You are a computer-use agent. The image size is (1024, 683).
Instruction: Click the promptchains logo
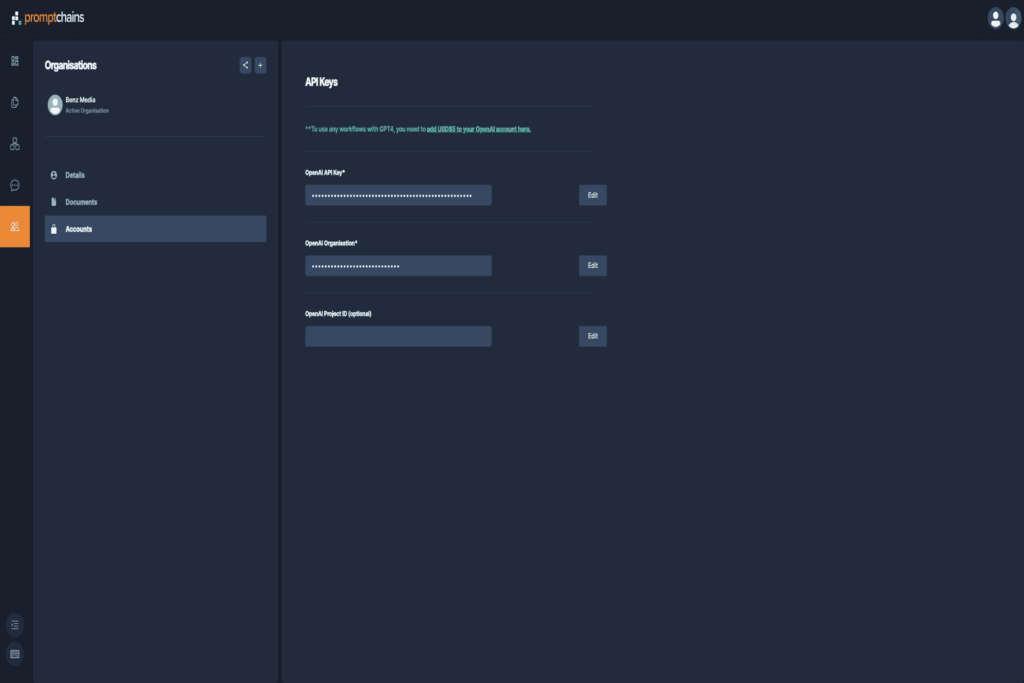[x=48, y=18]
